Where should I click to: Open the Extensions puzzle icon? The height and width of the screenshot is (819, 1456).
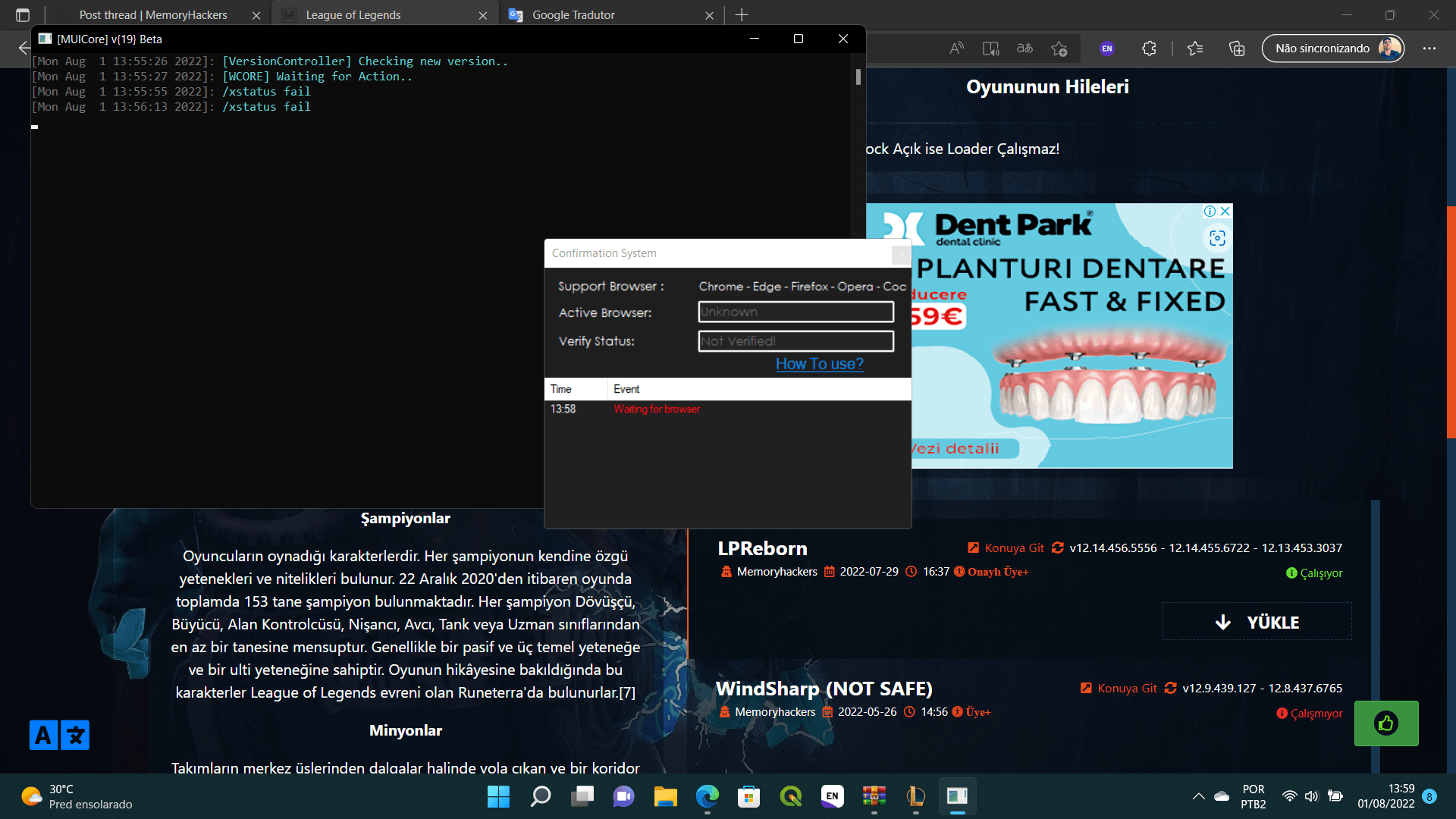click(1149, 49)
